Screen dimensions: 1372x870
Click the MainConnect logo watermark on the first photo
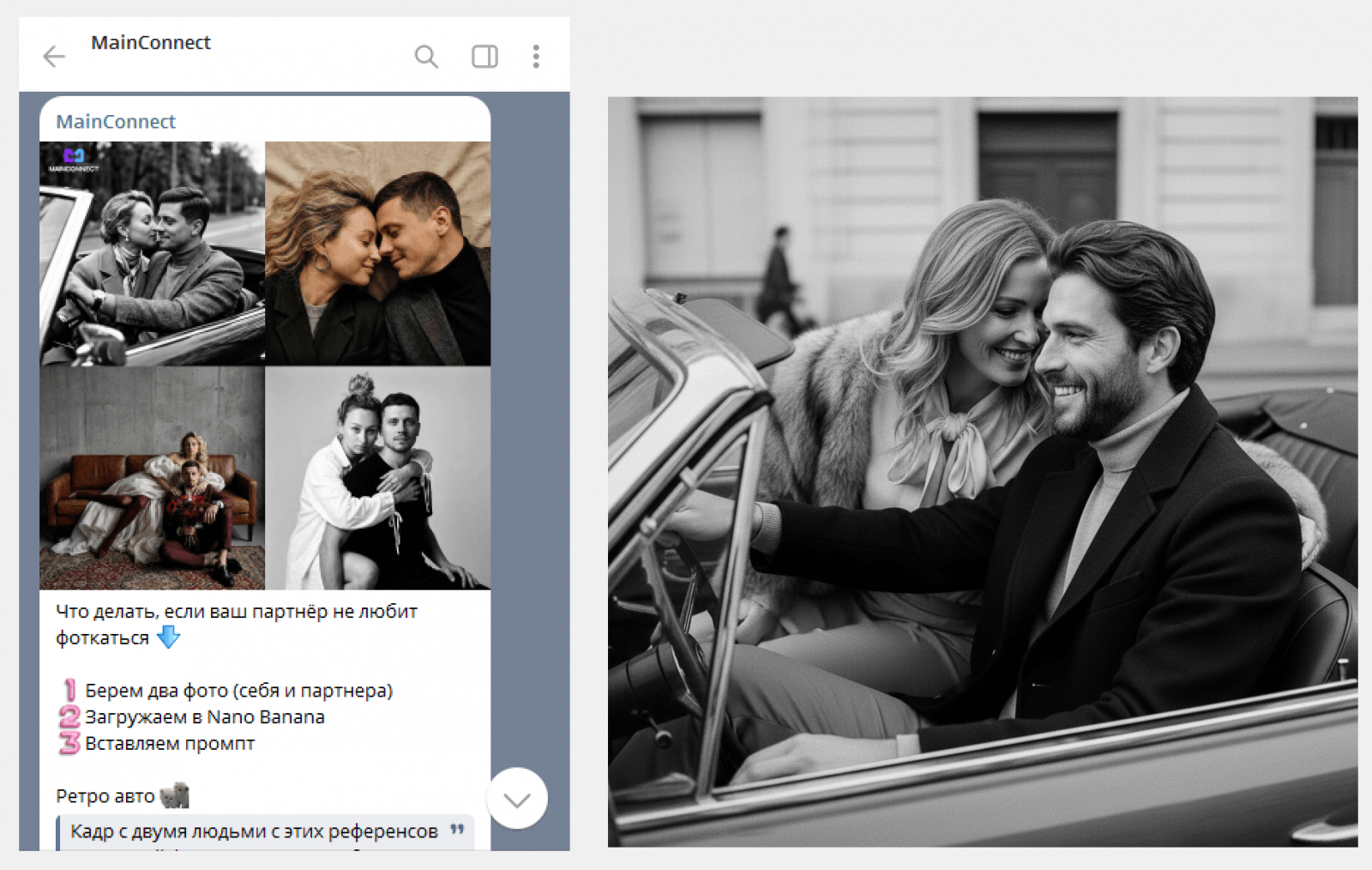tap(74, 159)
